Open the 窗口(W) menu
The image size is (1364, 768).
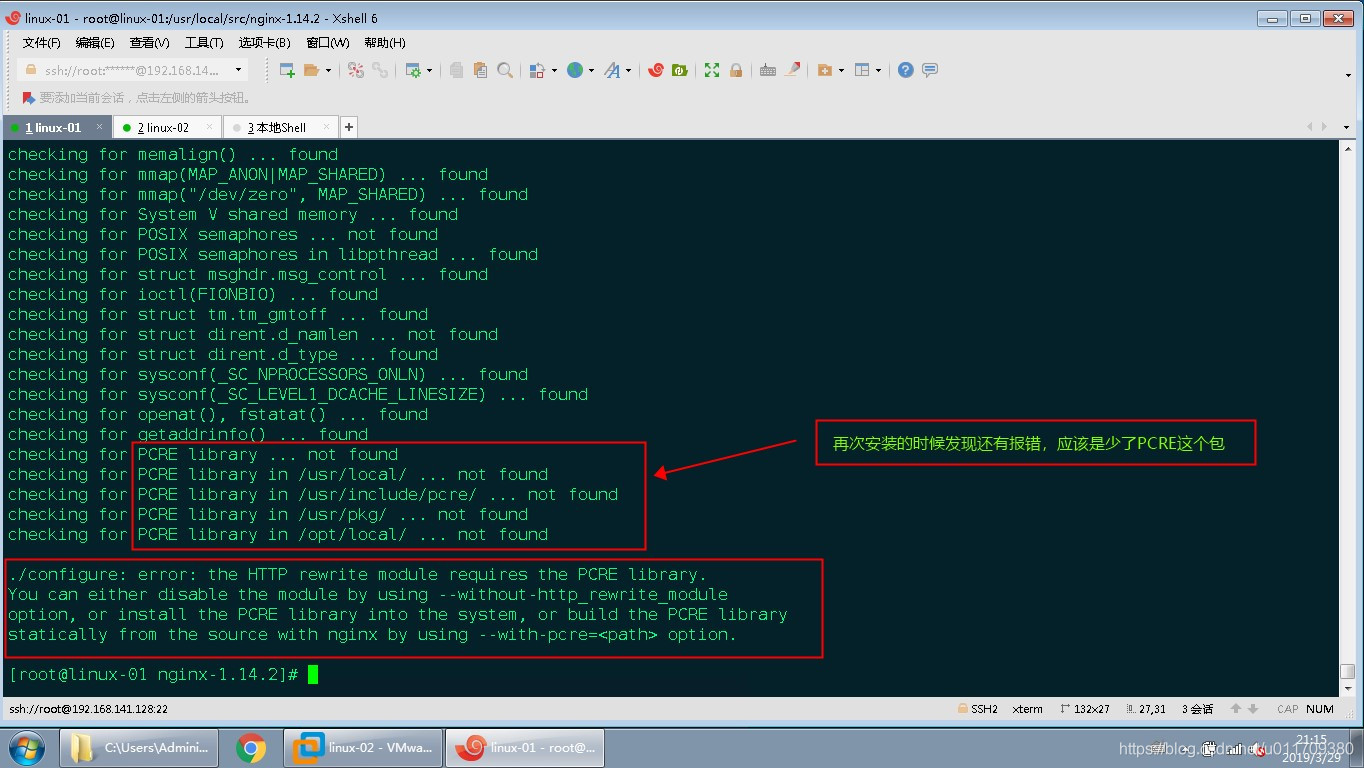click(328, 43)
